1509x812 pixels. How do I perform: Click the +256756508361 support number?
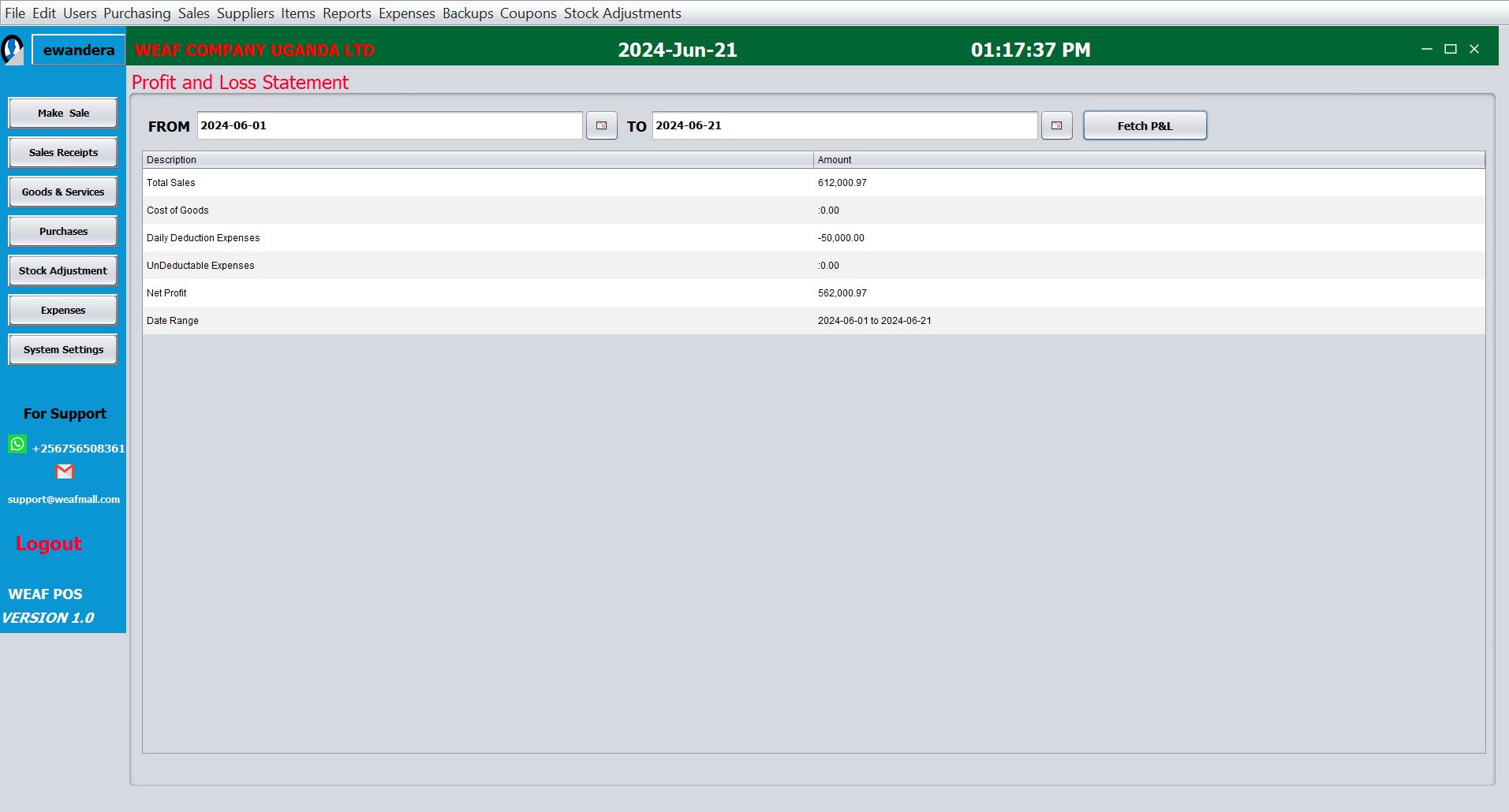pos(78,448)
